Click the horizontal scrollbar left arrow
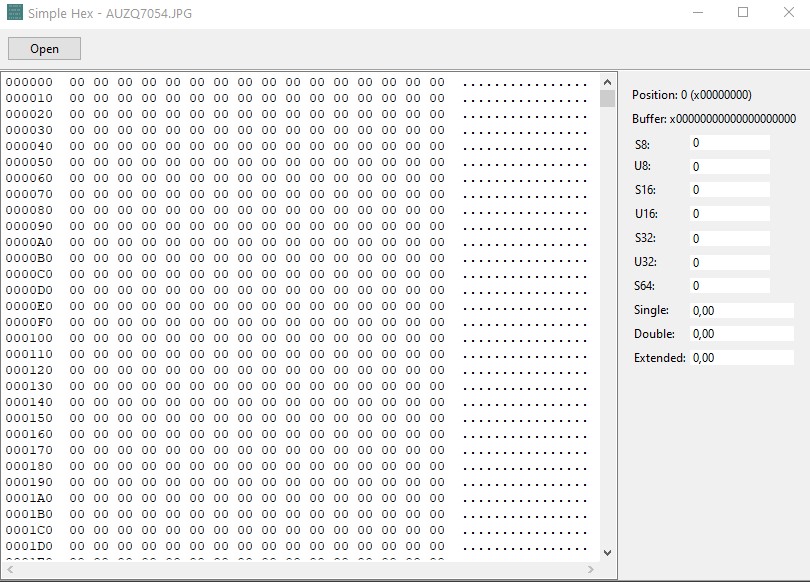The image size is (810, 582). (x=10, y=569)
